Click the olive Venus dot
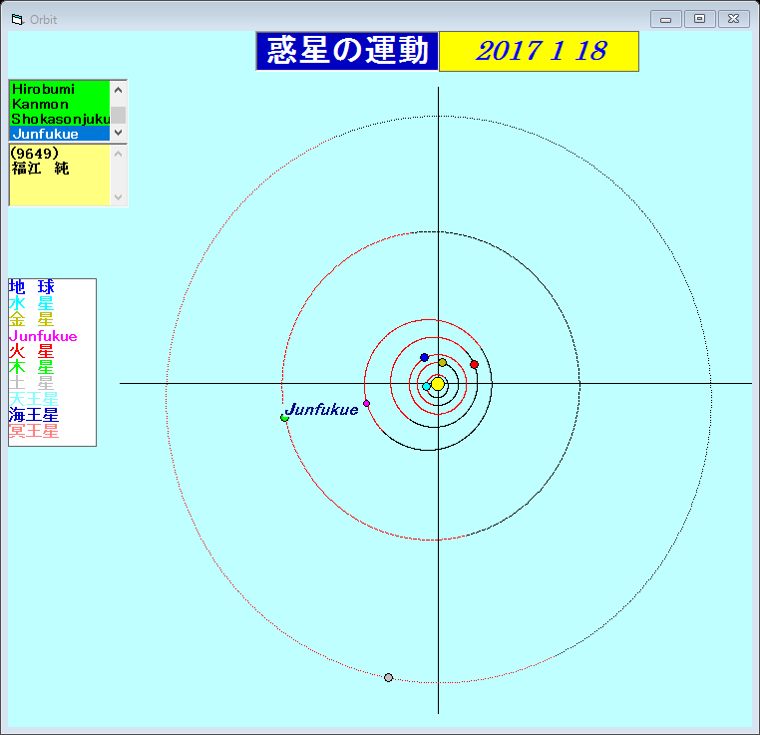 442,362
